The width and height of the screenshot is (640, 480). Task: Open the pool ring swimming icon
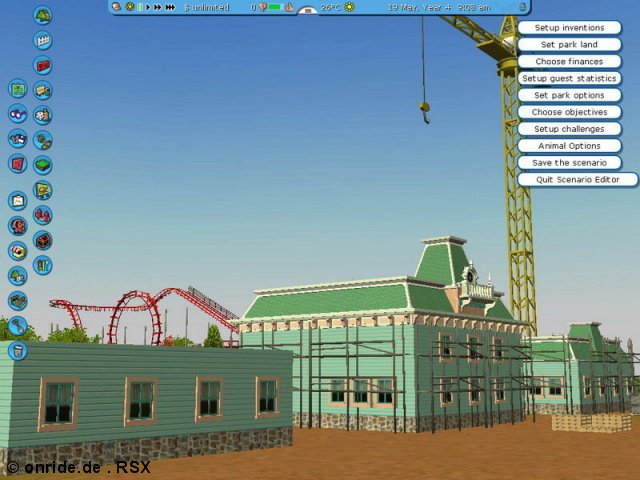(18, 251)
